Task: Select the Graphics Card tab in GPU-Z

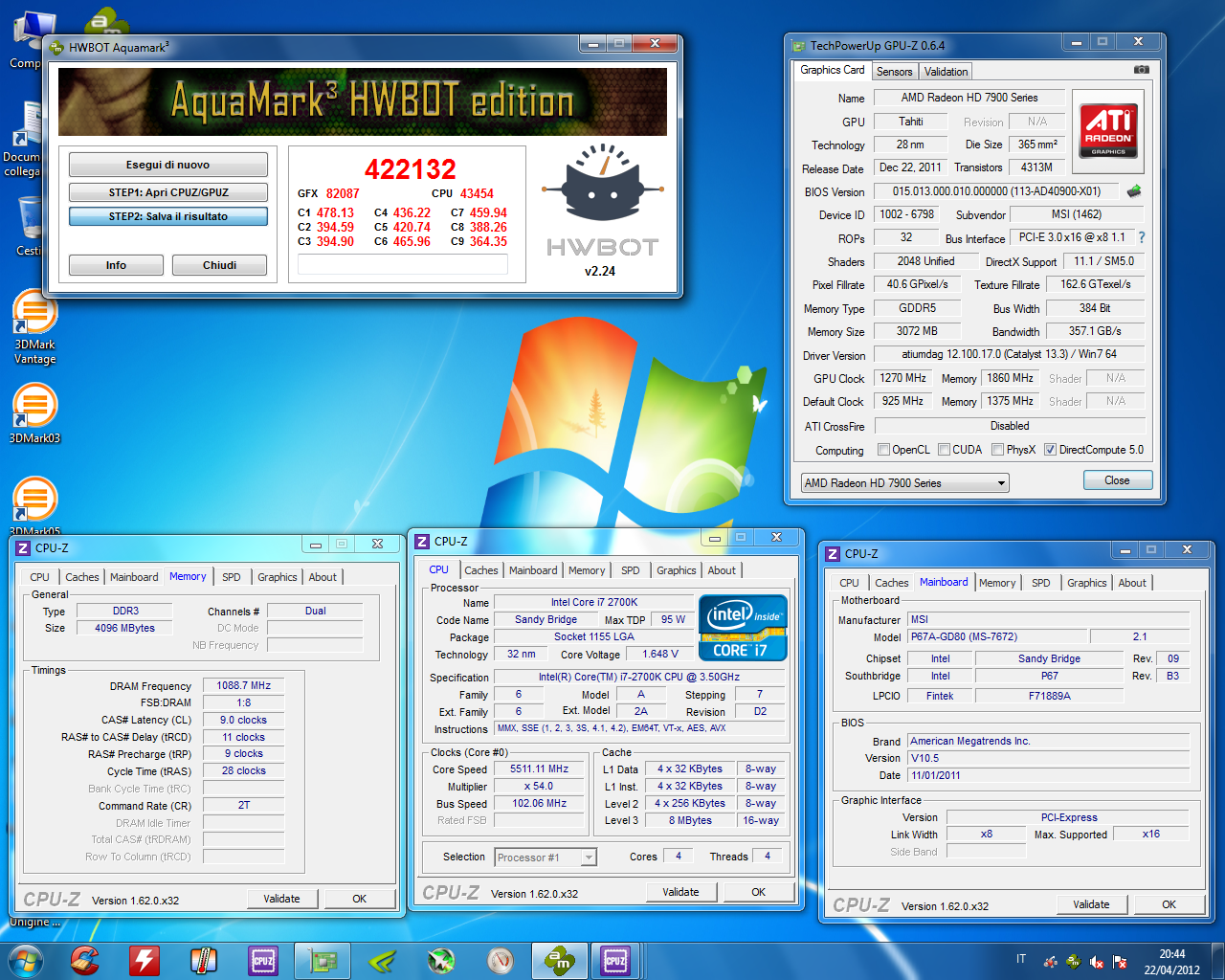Action: [833, 70]
